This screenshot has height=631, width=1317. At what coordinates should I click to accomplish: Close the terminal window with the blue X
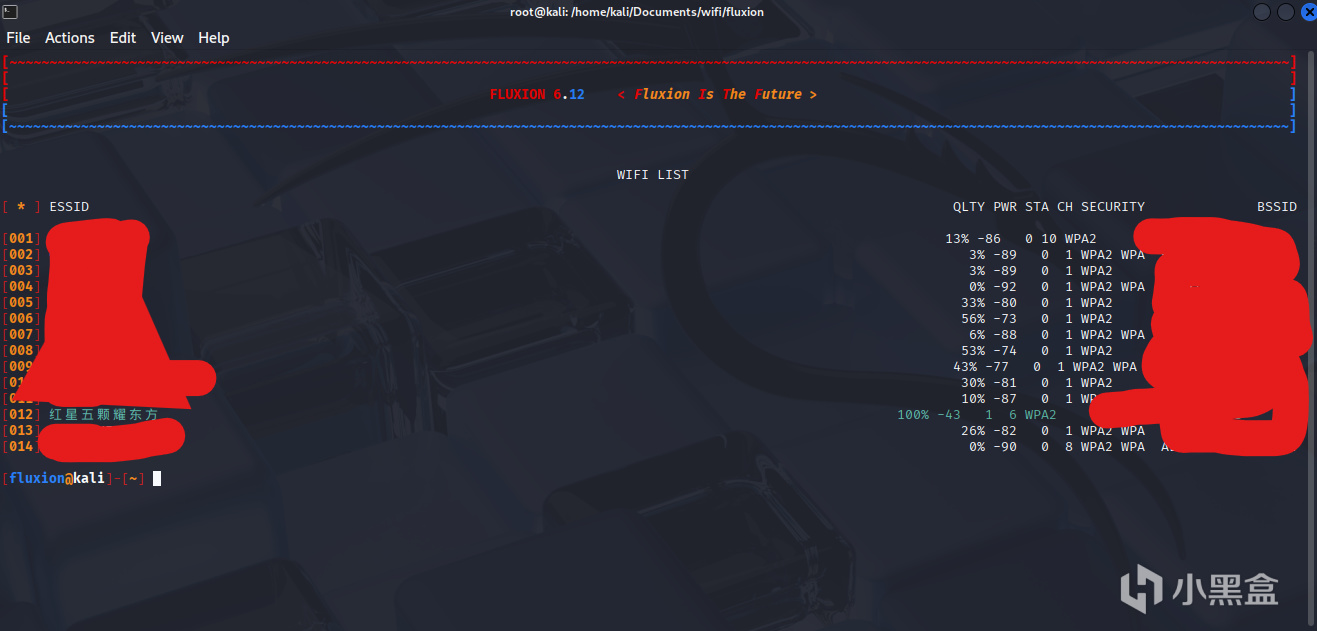(1308, 12)
